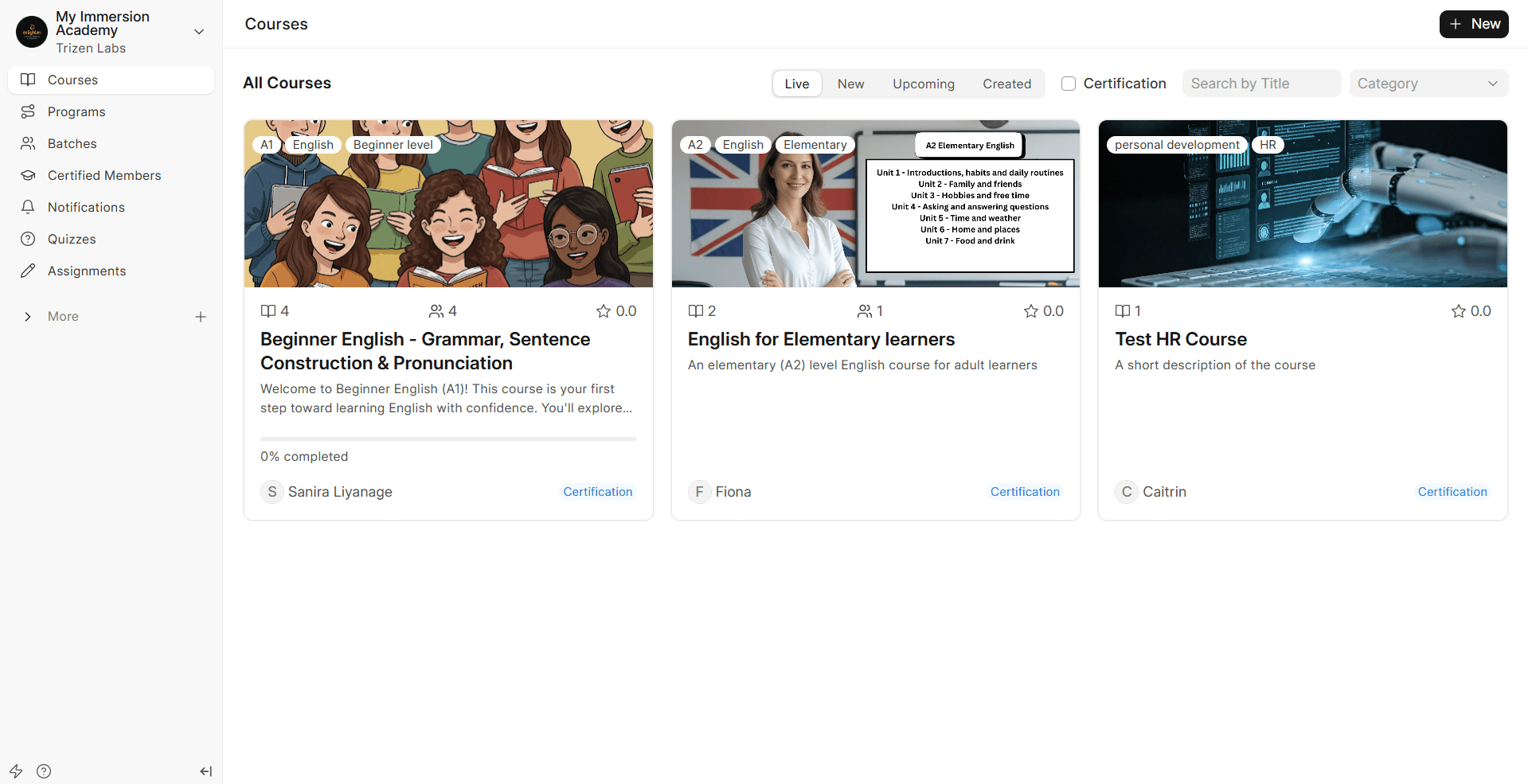
Task: Click the Certified Members graduation cap icon
Action: click(x=28, y=175)
